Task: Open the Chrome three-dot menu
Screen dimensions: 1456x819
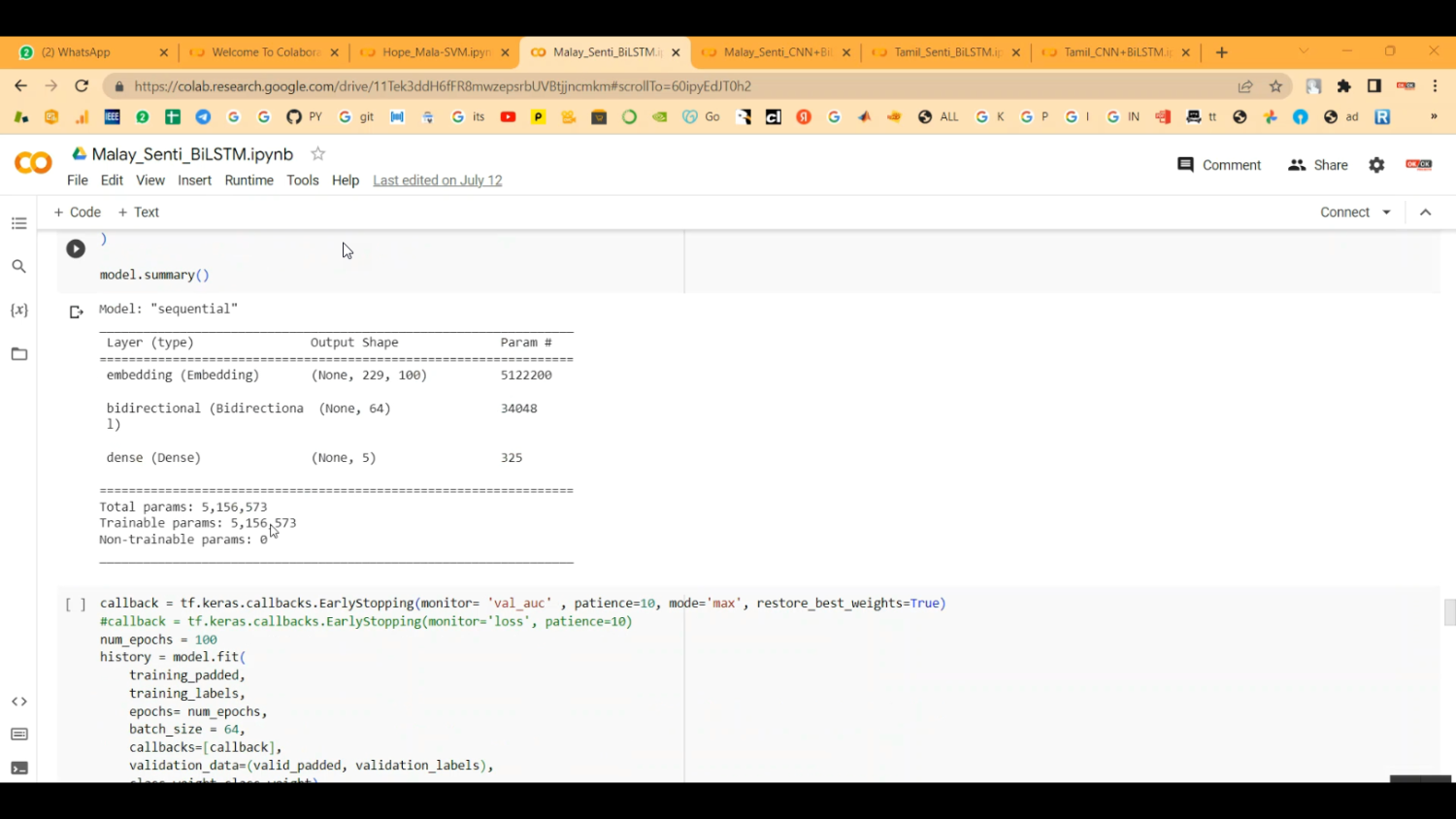Action: tap(1435, 86)
